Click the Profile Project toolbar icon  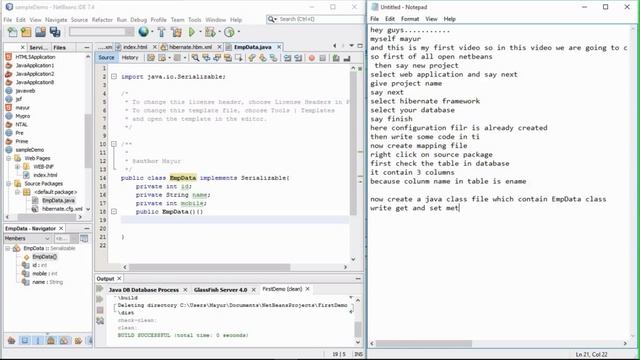click(x=229, y=32)
